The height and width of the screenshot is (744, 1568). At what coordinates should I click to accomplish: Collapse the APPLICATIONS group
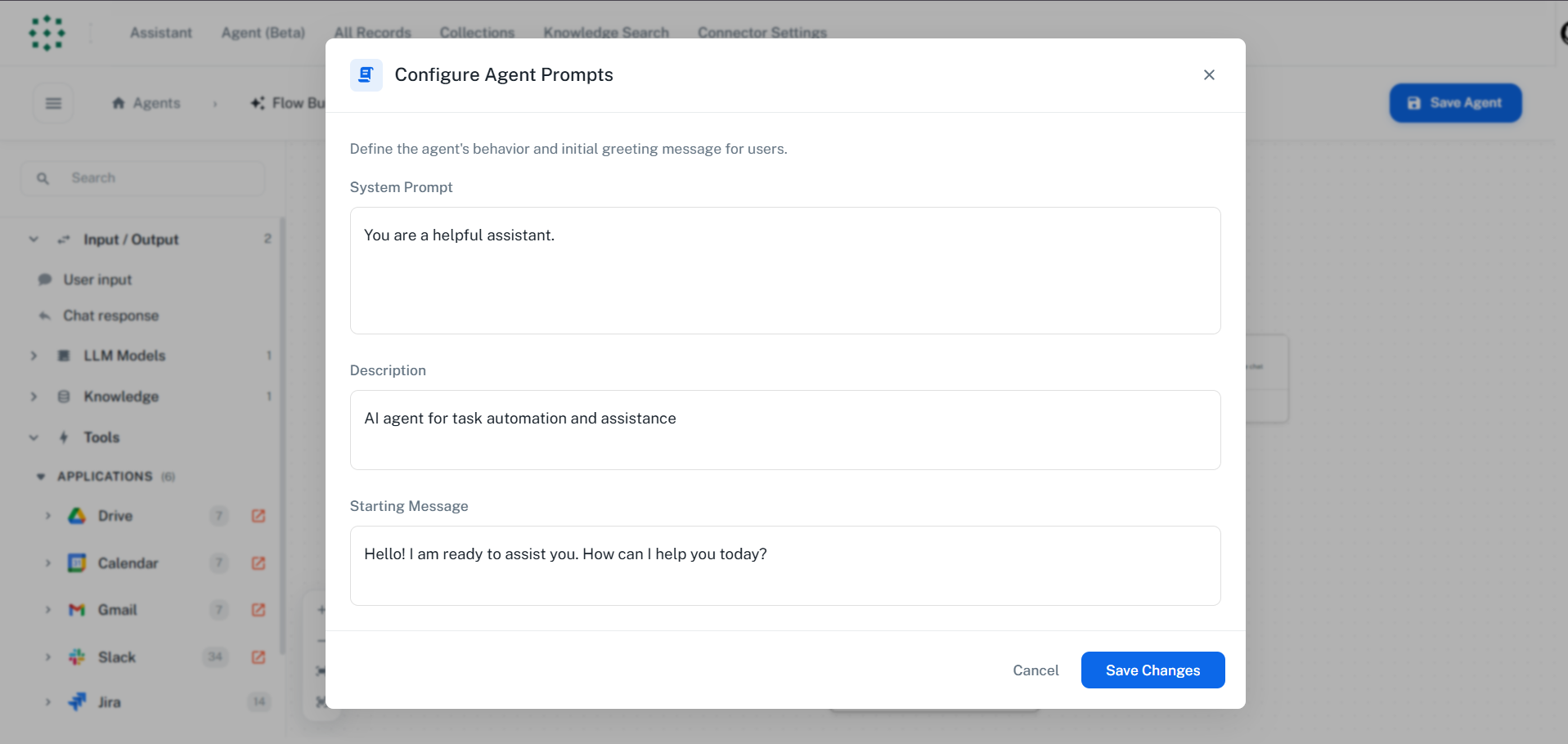click(42, 476)
